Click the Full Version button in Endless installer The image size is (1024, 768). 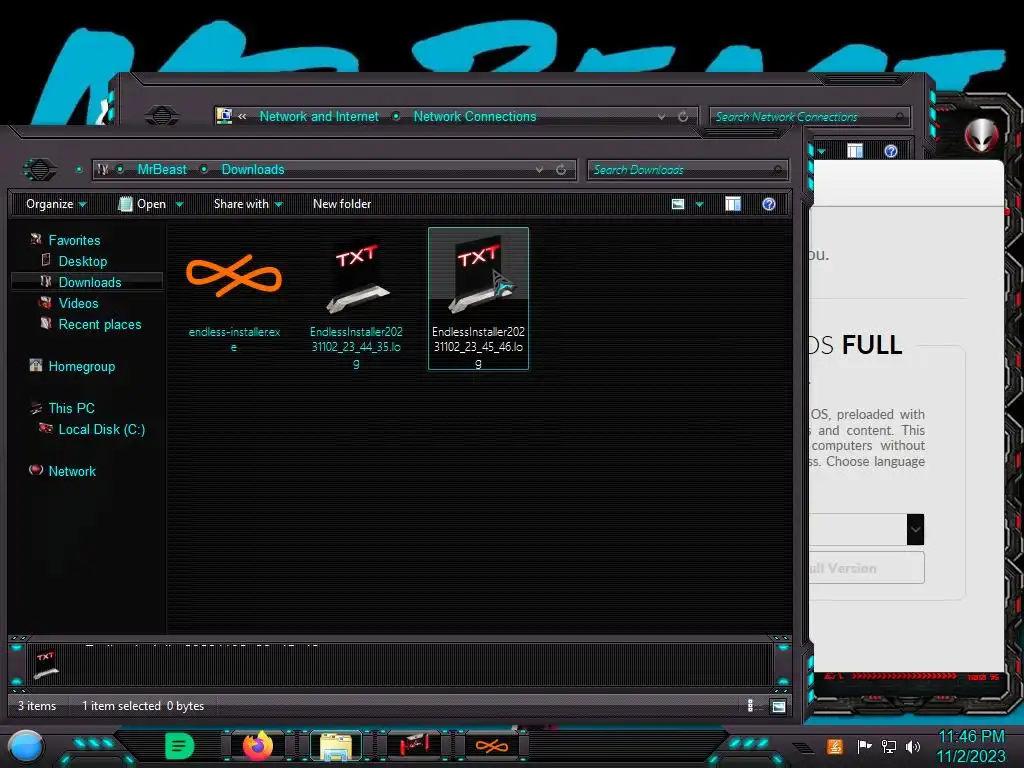tap(866, 568)
